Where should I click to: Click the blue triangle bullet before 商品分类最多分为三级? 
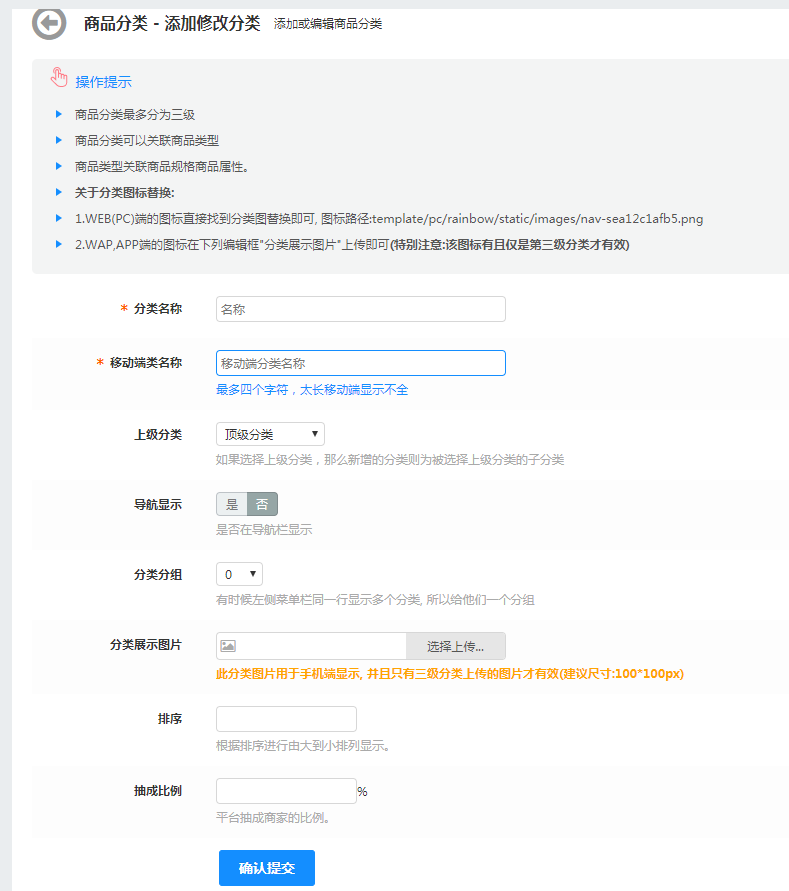click(59, 114)
